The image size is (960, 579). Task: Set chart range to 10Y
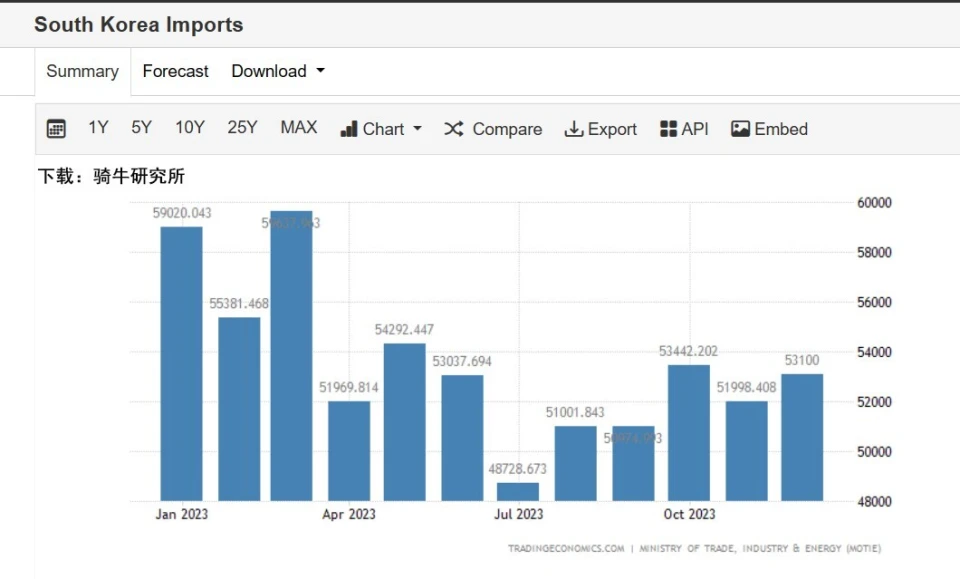190,128
